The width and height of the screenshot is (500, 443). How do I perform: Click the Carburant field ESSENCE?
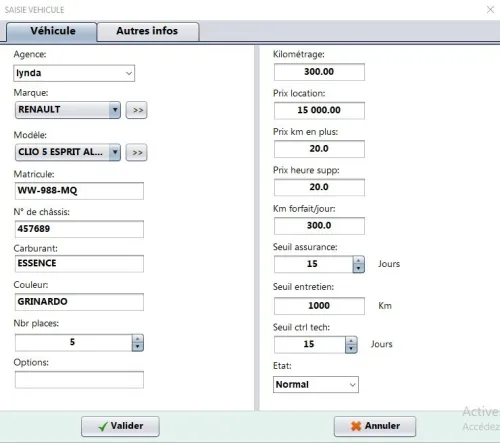pyautogui.click(x=79, y=264)
